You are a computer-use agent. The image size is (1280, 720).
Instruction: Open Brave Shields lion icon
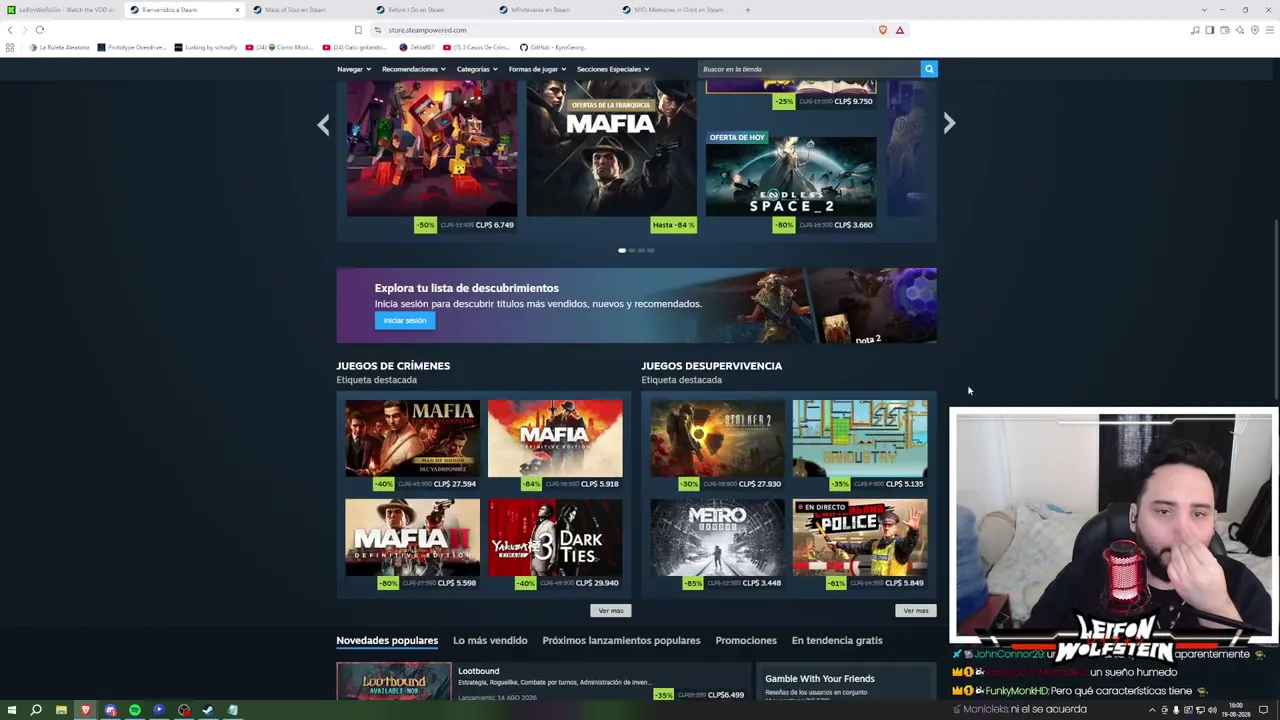pos(883,30)
